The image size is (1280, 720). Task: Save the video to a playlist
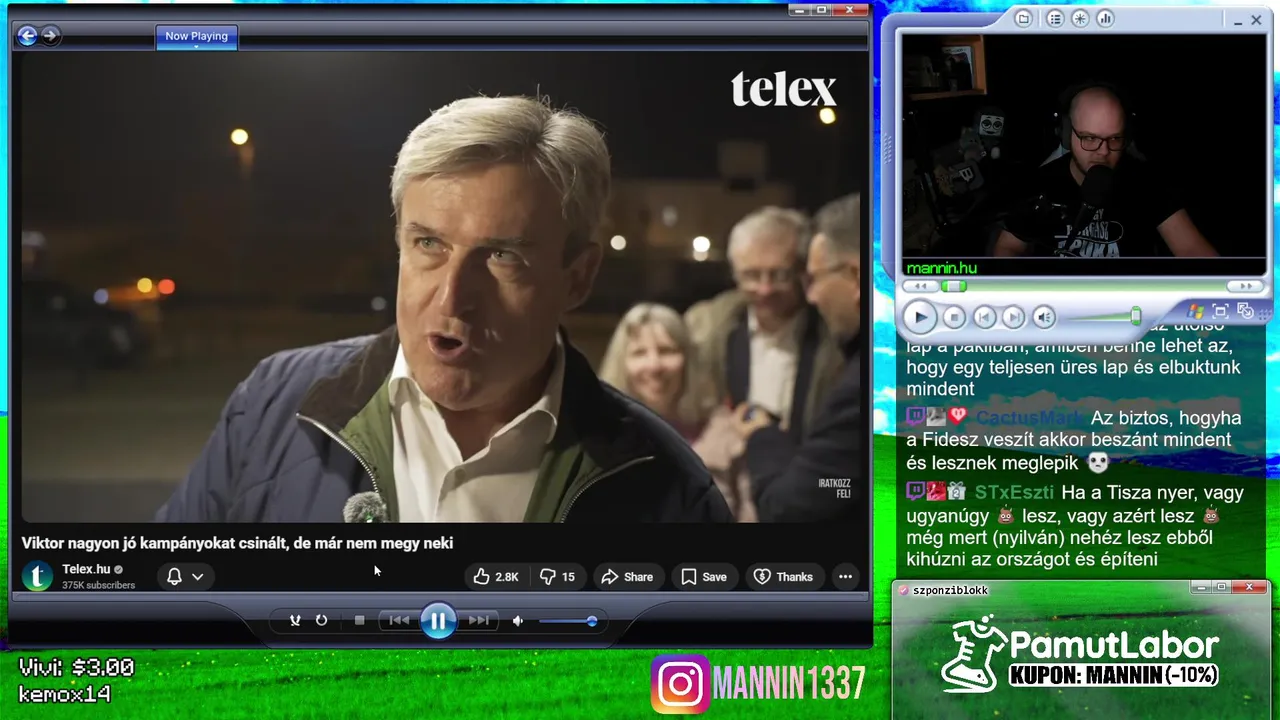[x=704, y=576]
